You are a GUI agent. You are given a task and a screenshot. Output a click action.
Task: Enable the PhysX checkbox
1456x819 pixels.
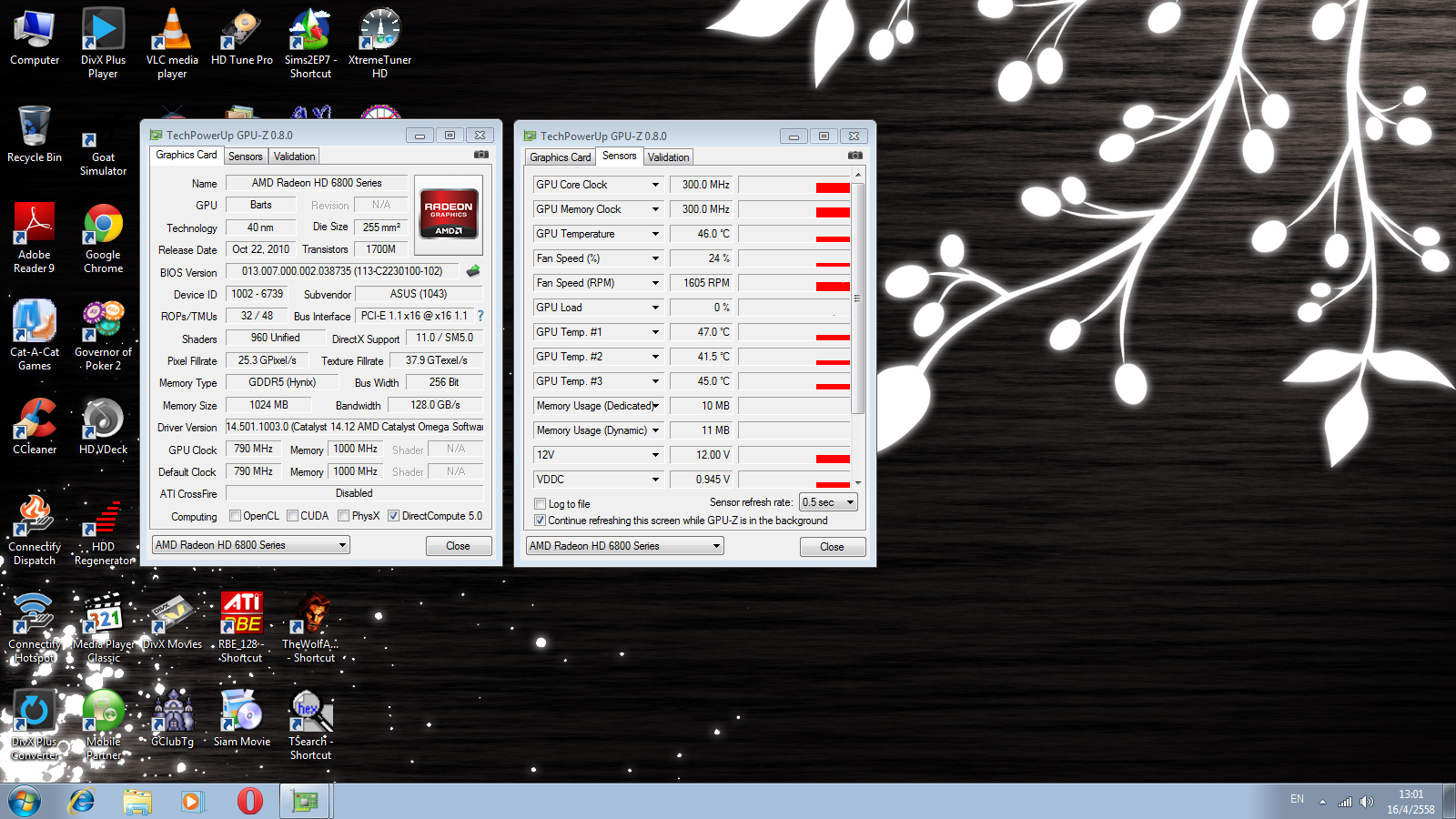[344, 516]
